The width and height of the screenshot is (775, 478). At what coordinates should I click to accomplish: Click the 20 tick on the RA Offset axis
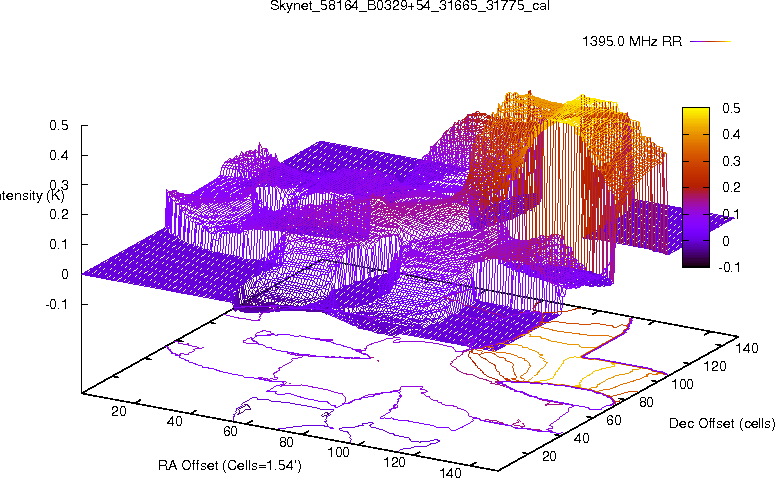click(x=119, y=411)
